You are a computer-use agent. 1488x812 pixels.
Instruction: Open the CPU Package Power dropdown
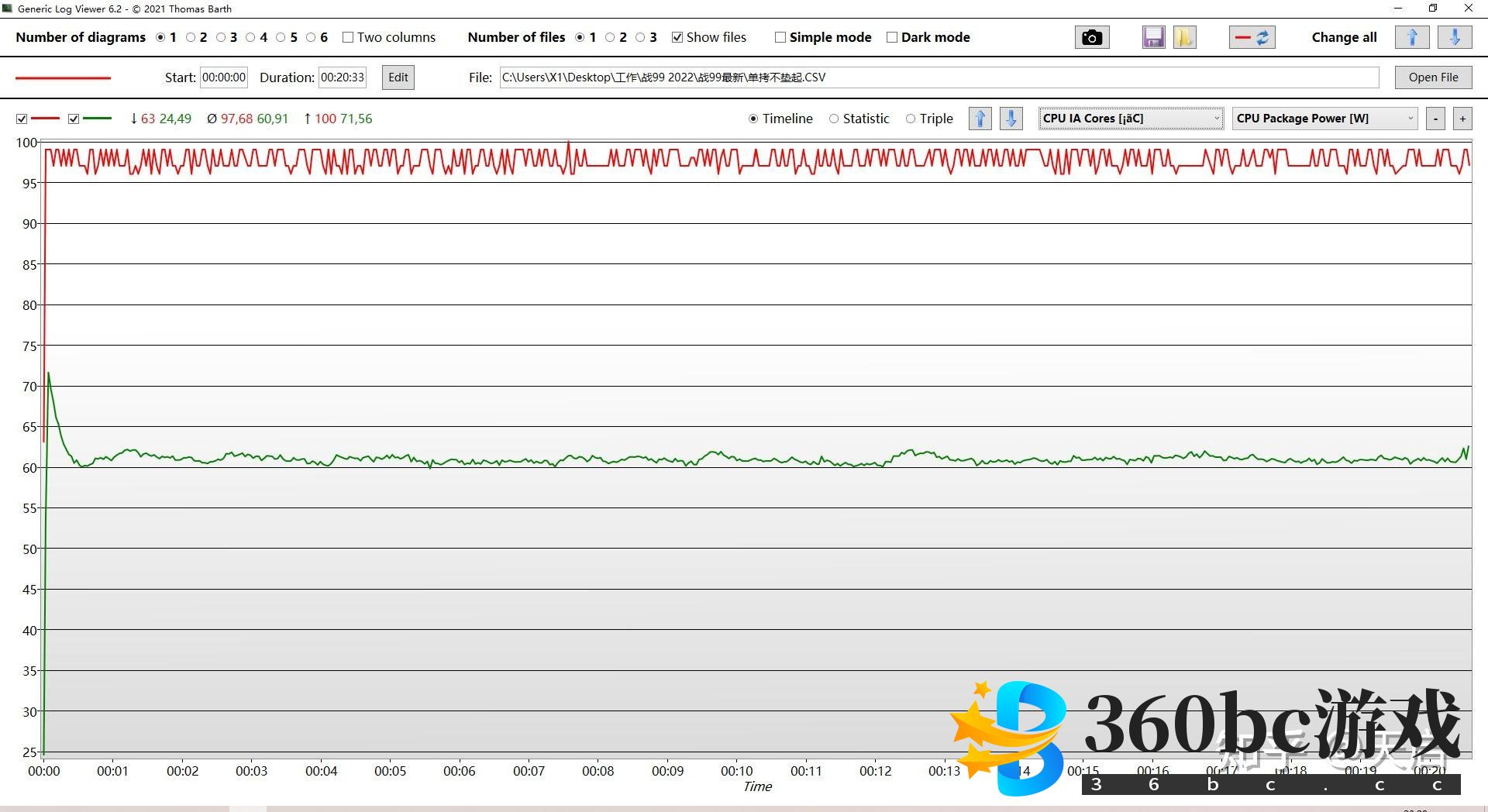pyautogui.click(x=1324, y=119)
